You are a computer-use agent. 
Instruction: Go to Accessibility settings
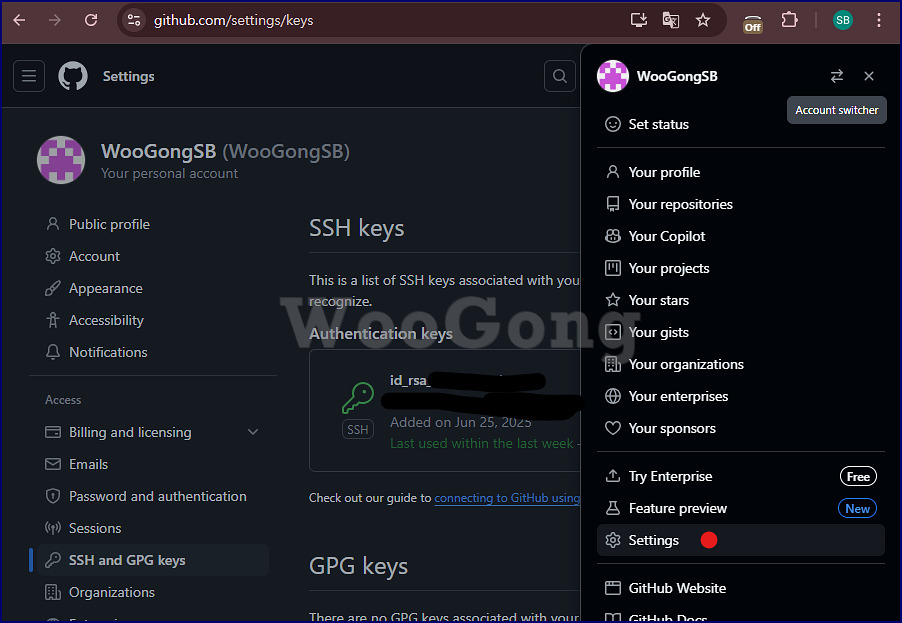(x=153, y=320)
